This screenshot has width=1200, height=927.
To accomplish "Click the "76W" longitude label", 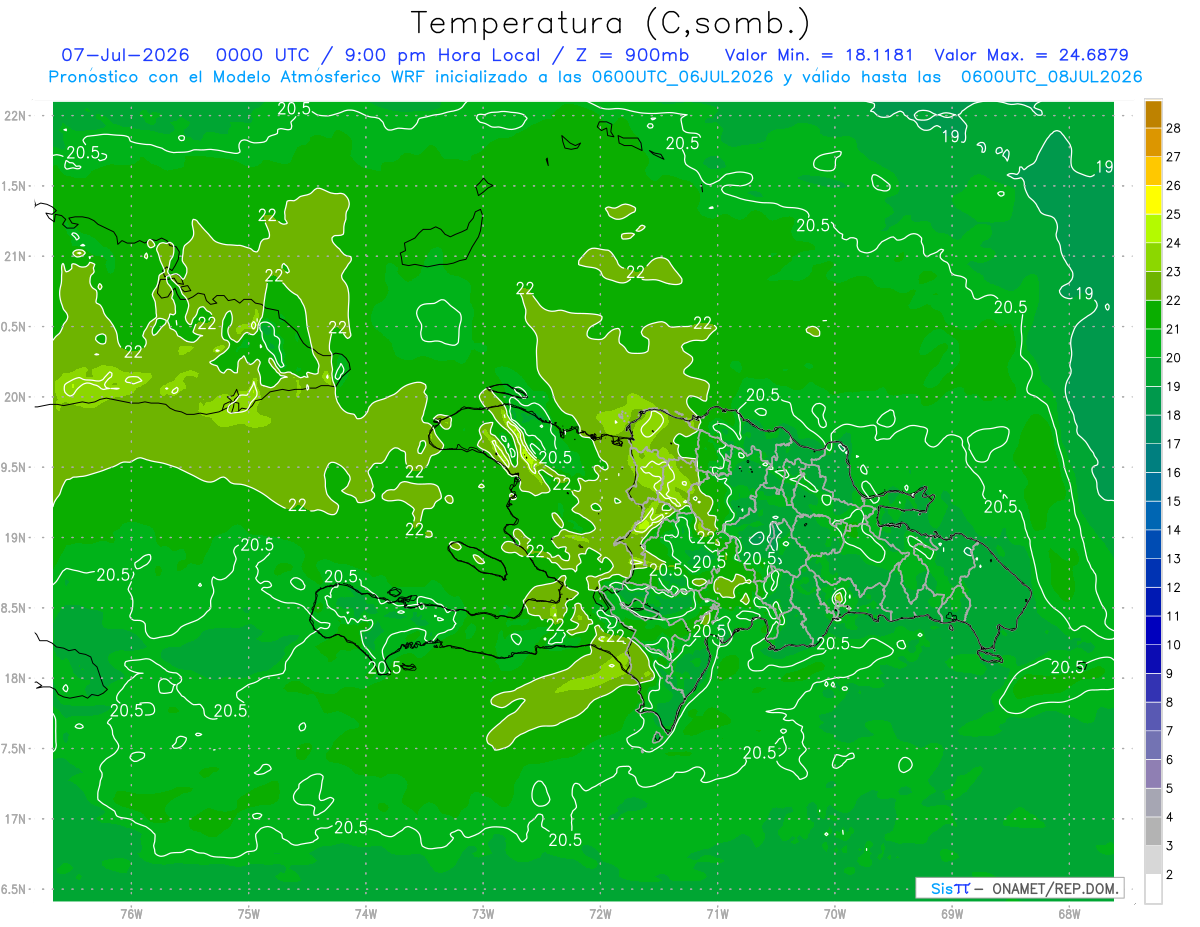I will (131, 914).
